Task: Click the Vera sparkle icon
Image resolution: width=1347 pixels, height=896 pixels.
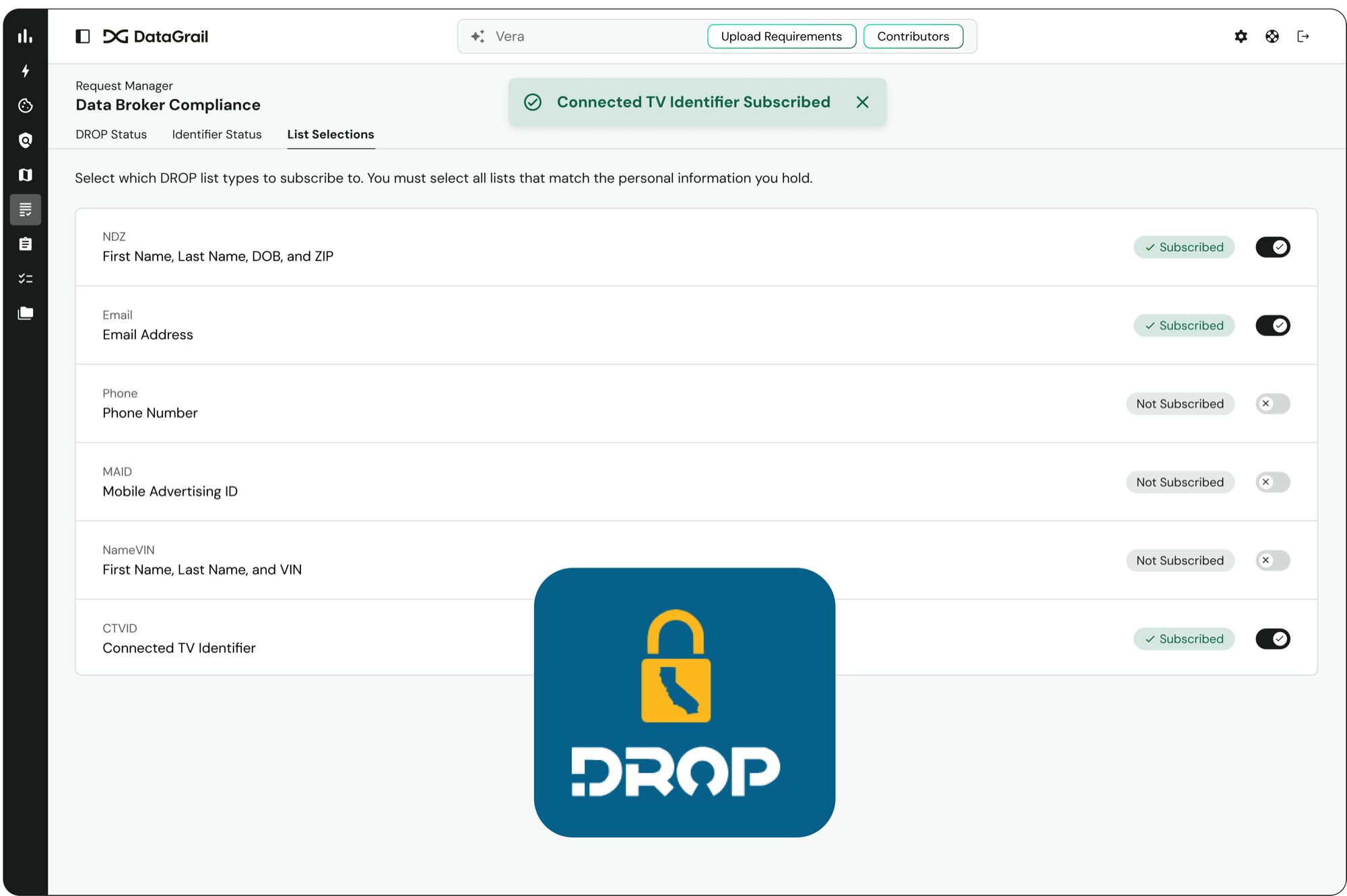Action: pyautogui.click(x=478, y=36)
